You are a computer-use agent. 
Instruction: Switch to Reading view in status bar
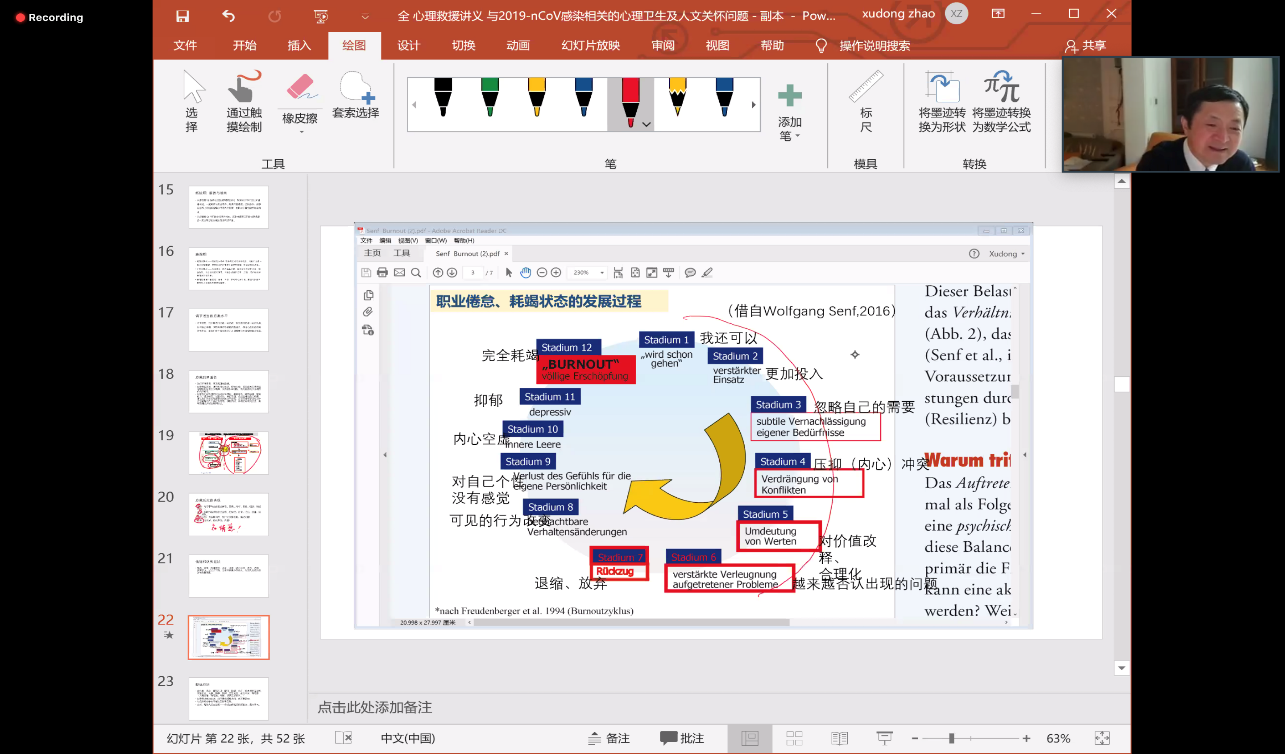click(839, 738)
